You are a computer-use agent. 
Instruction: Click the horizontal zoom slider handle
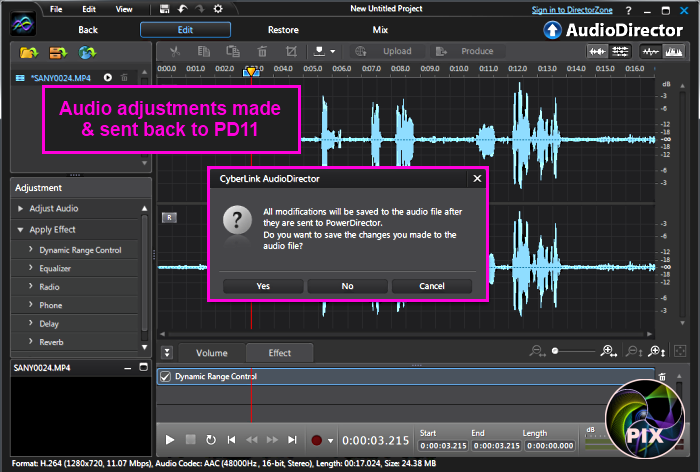555,351
